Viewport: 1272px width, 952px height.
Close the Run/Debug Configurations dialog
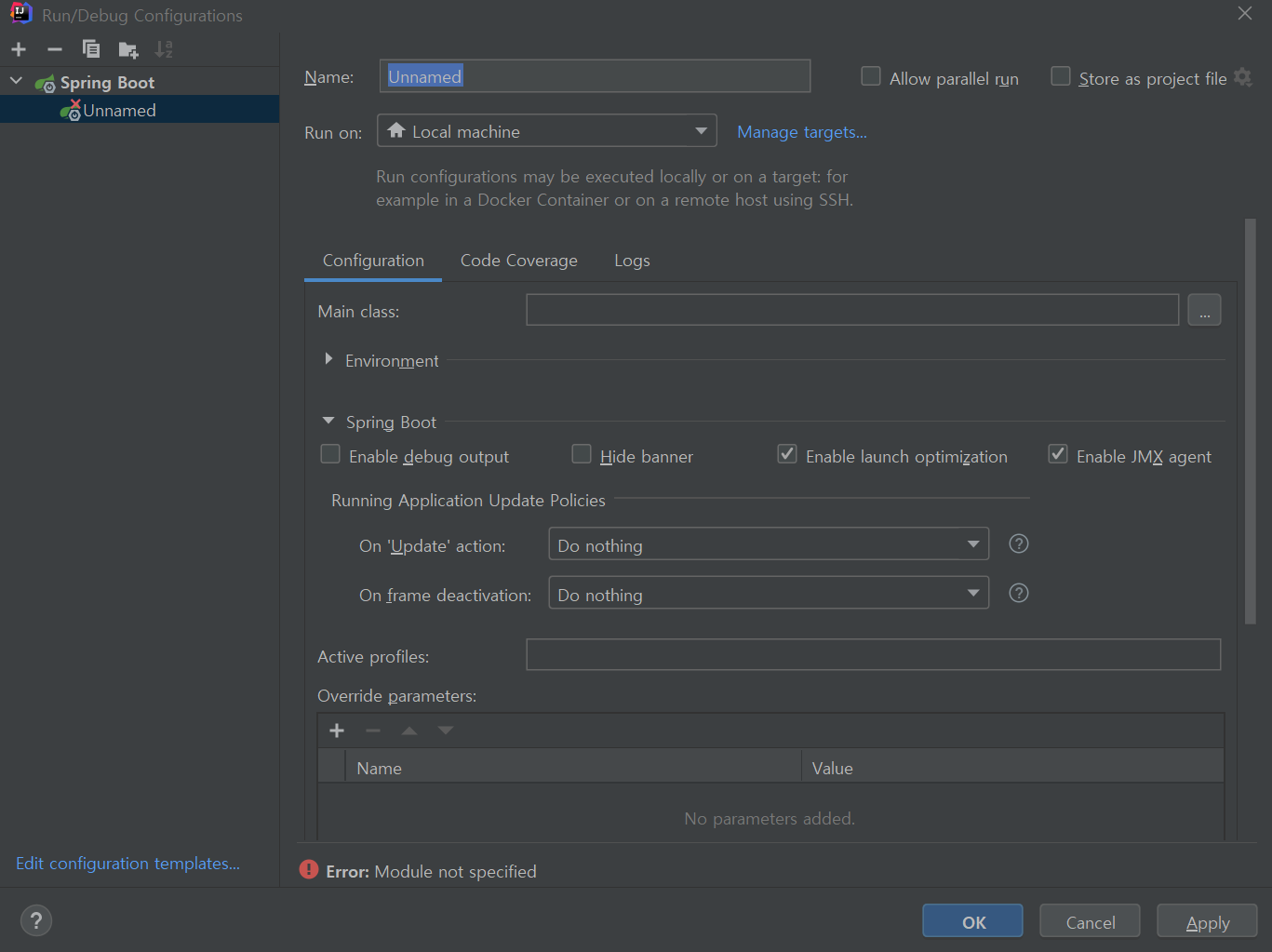[x=1245, y=13]
